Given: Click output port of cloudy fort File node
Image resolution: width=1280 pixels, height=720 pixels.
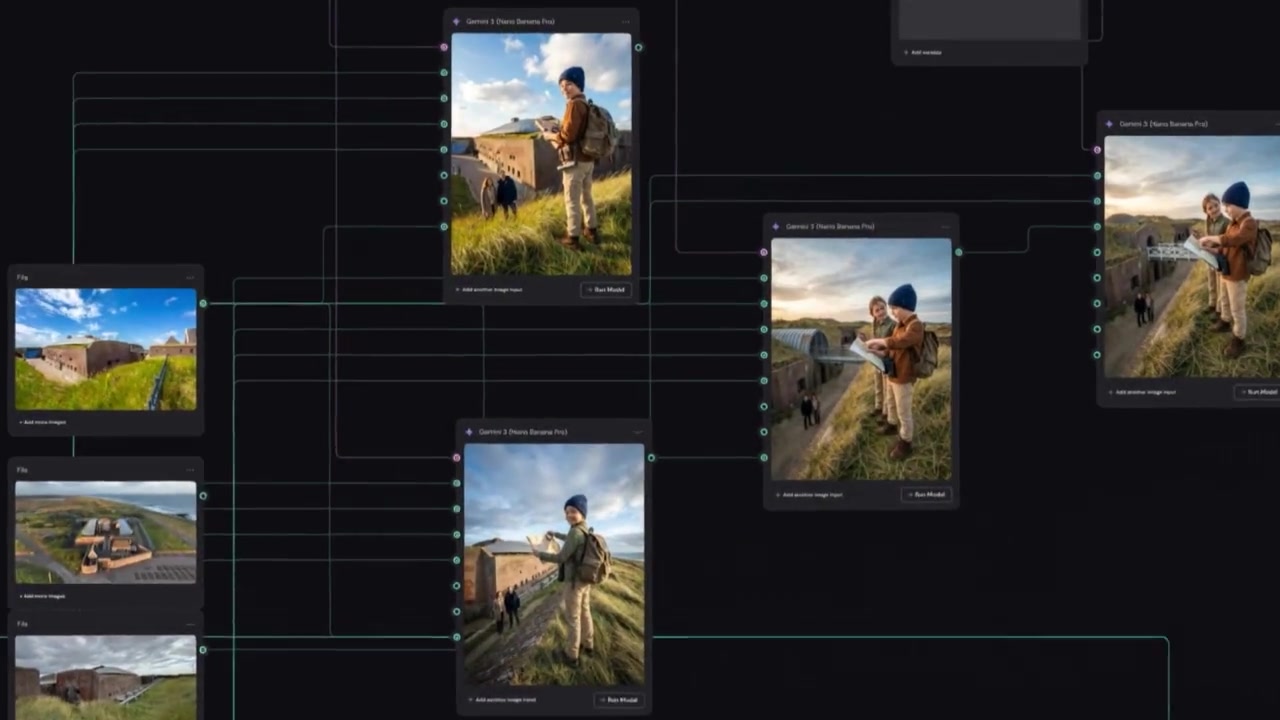Looking at the screenshot, I should pos(203,650).
